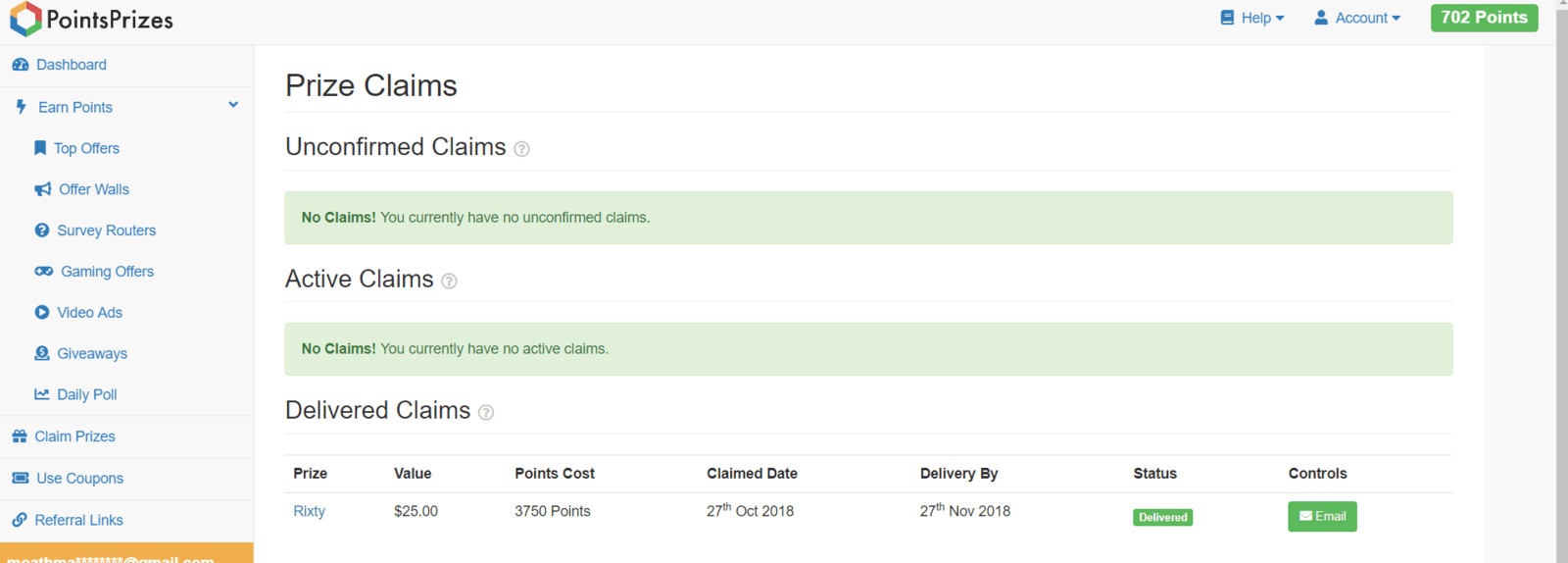Click the Top Offers bookmark icon
Screen dimensions: 1568x563
click(x=40, y=148)
